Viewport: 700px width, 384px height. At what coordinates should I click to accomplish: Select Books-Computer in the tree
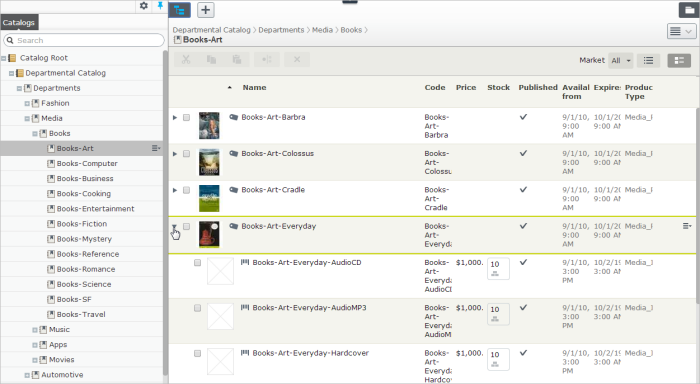tap(87, 163)
